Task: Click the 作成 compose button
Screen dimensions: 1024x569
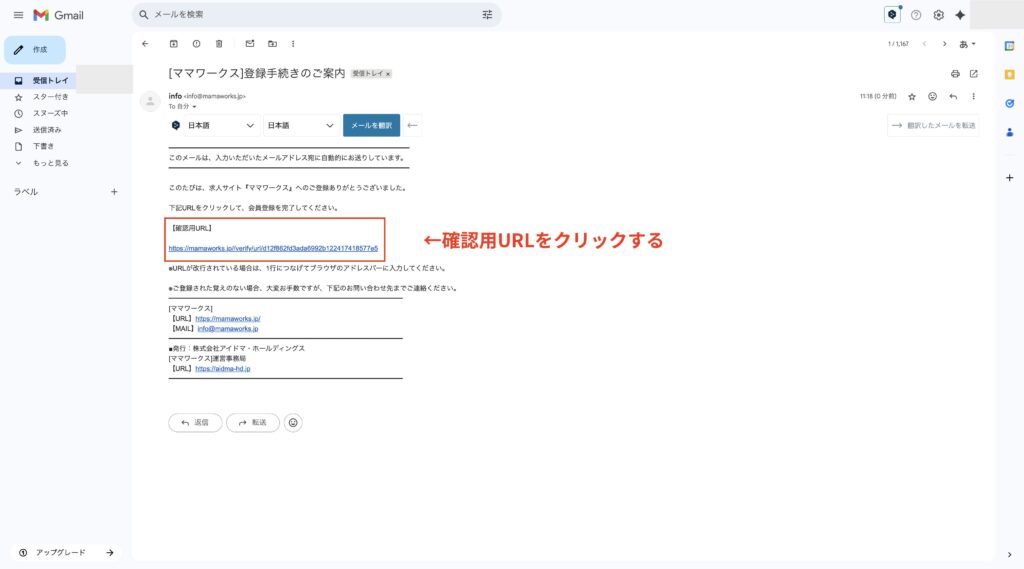Action: tap(35, 50)
